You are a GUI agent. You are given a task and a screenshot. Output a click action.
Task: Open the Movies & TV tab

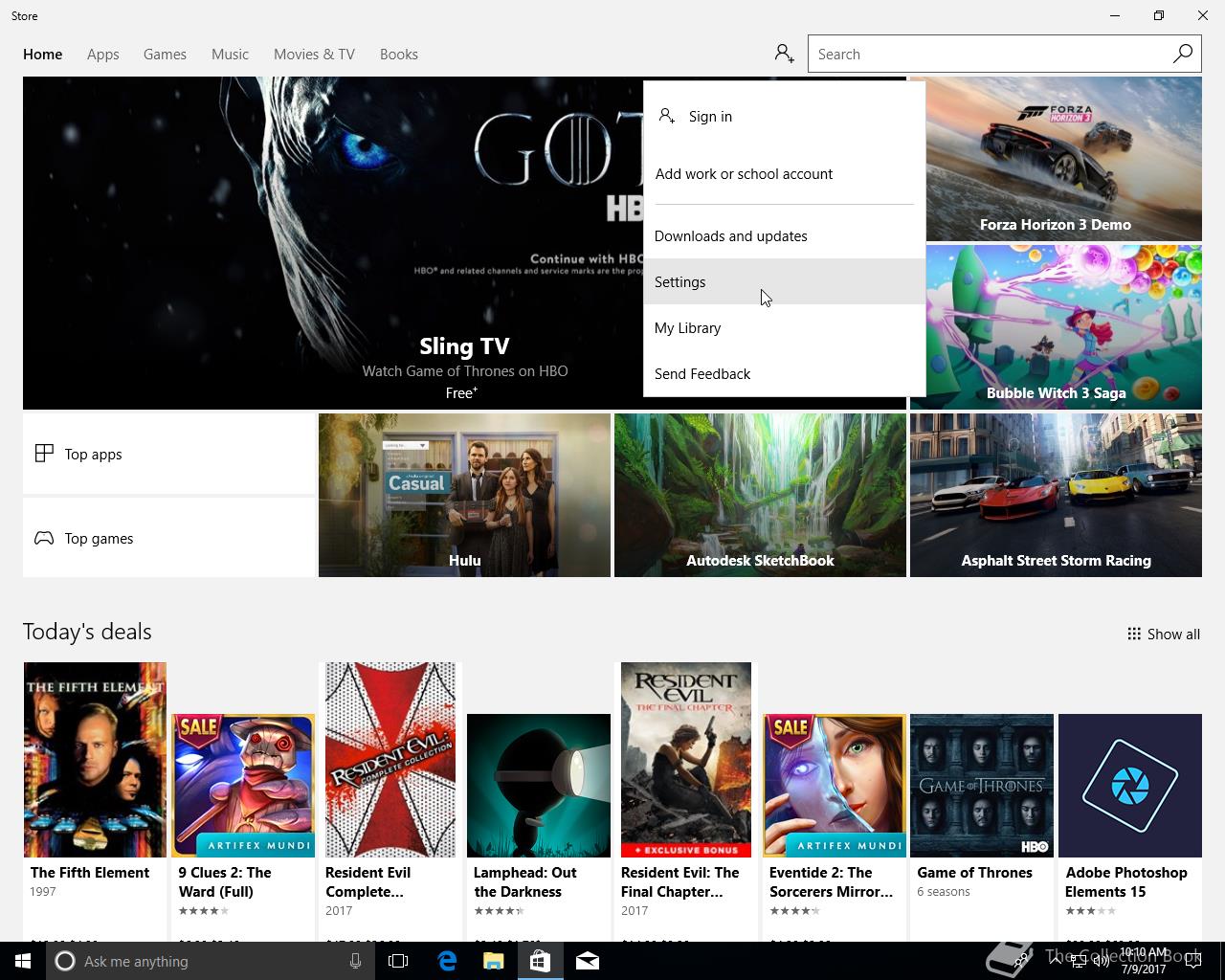pos(314,55)
